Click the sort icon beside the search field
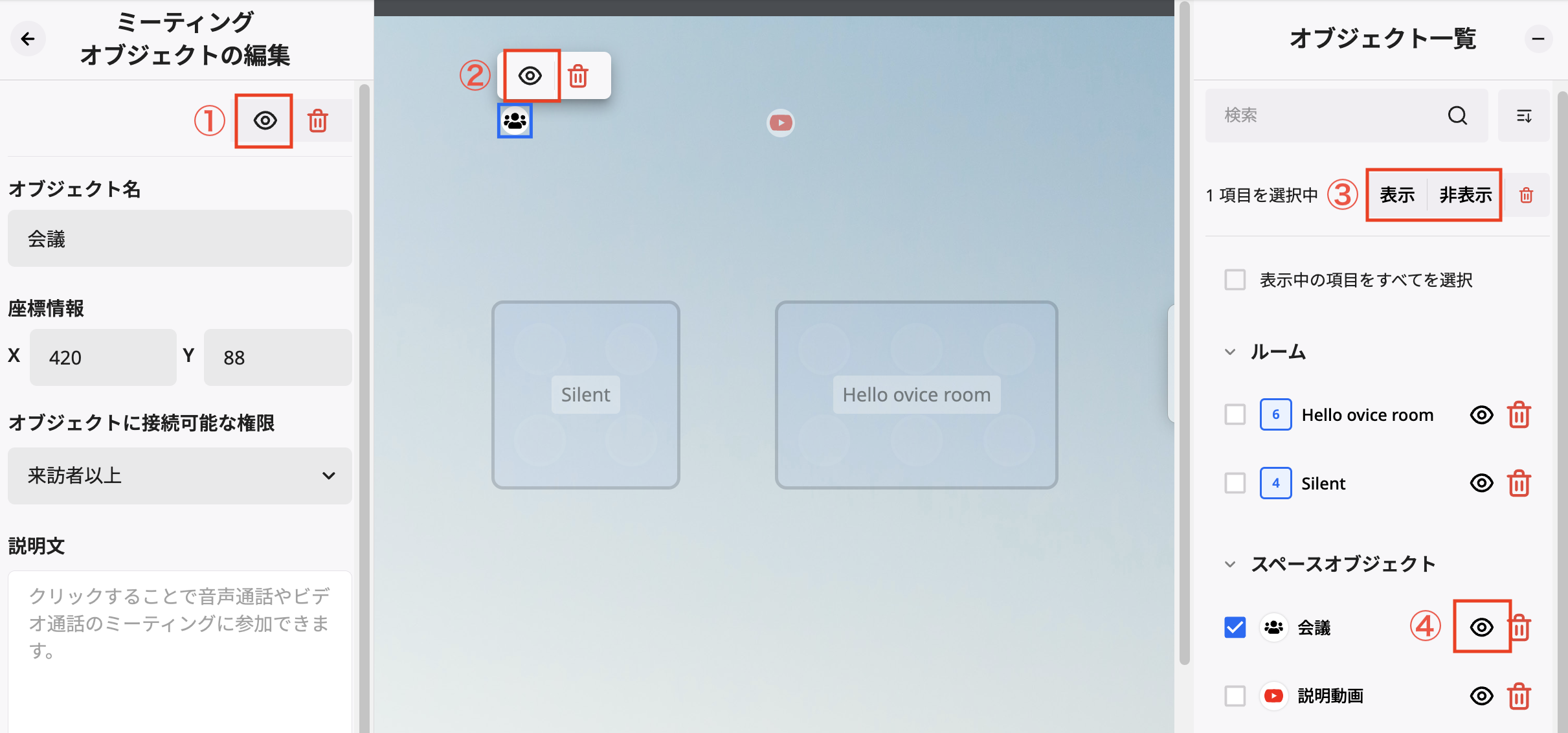Viewport: 1568px width, 733px height. coord(1525,115)
